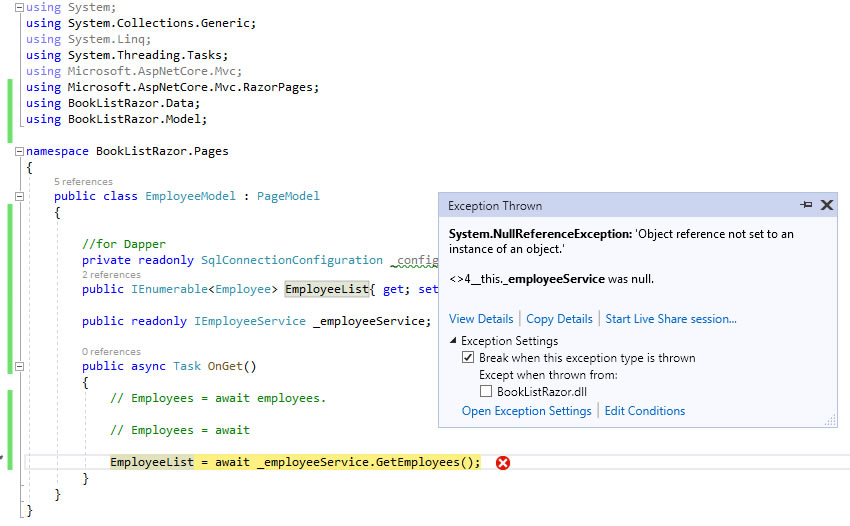Click the '// Employees = await employees.' comment
850x526 pixels.
click(x=218, y=399)
